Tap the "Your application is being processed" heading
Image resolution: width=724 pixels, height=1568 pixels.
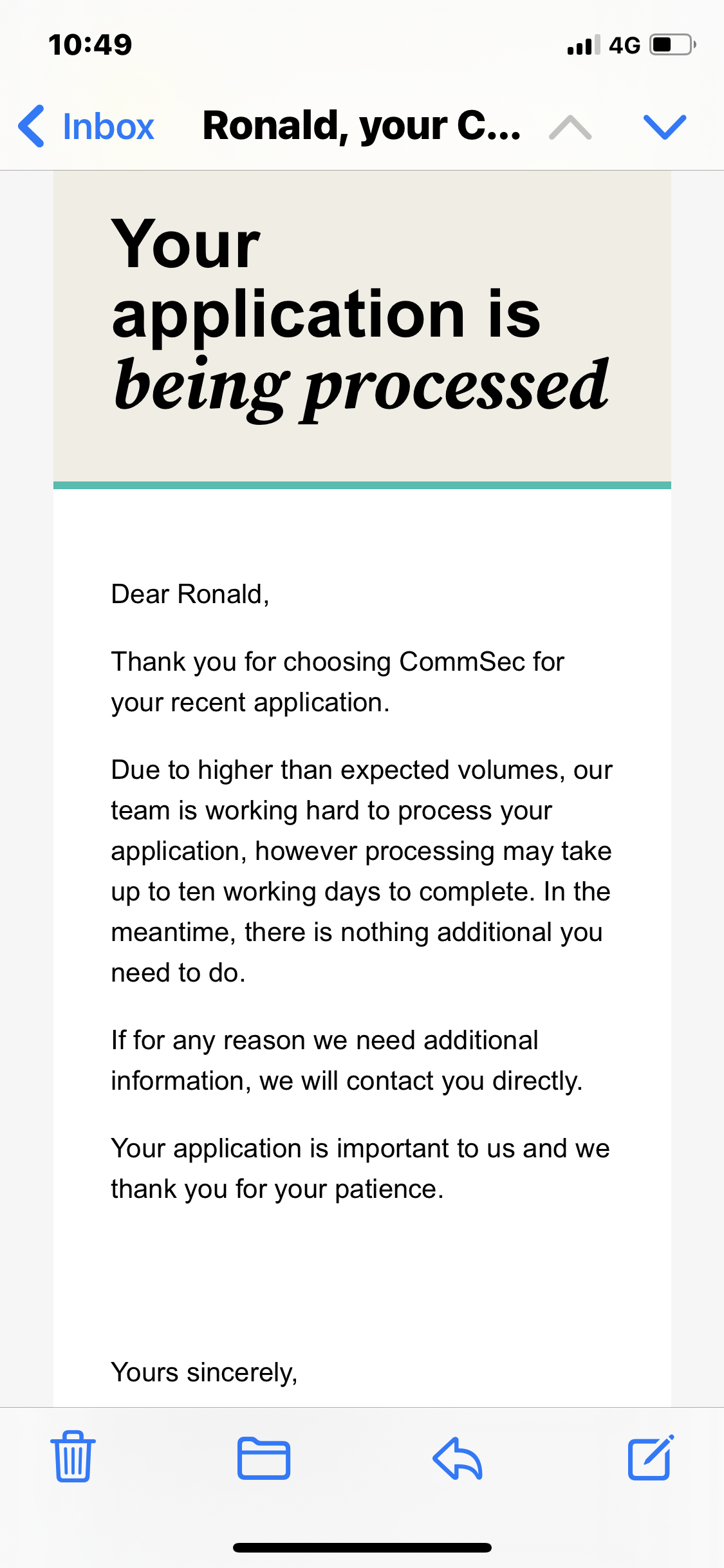pyautogui.click(x=360, y=315)
